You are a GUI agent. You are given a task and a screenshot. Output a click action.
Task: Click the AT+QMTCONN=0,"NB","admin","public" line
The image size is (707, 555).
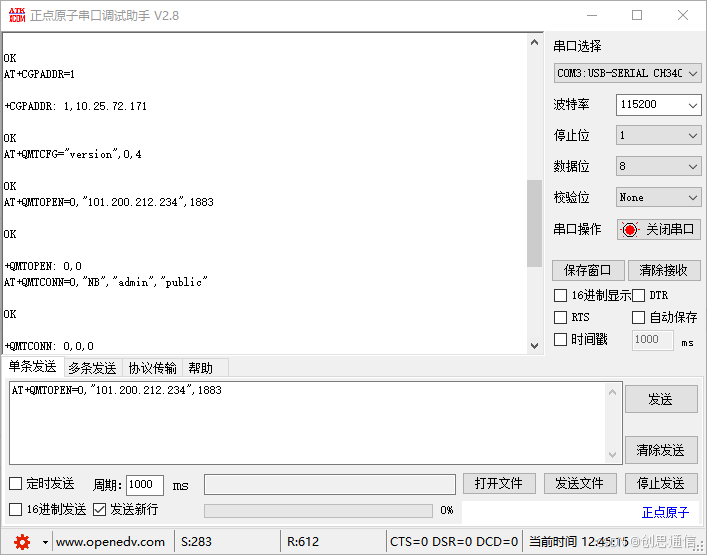[x=106, y=283]
